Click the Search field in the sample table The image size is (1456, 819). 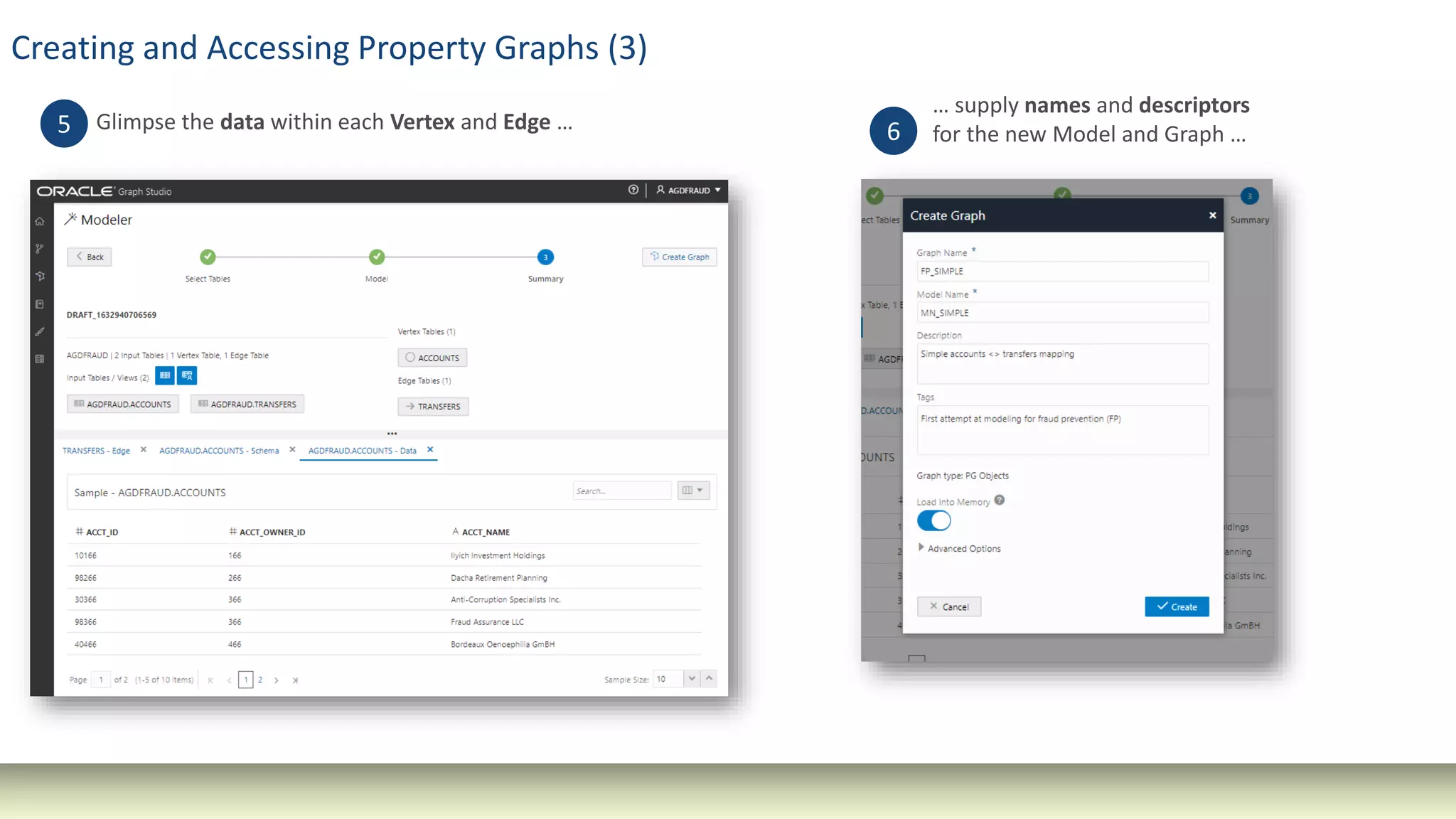(x=622, y=491)
